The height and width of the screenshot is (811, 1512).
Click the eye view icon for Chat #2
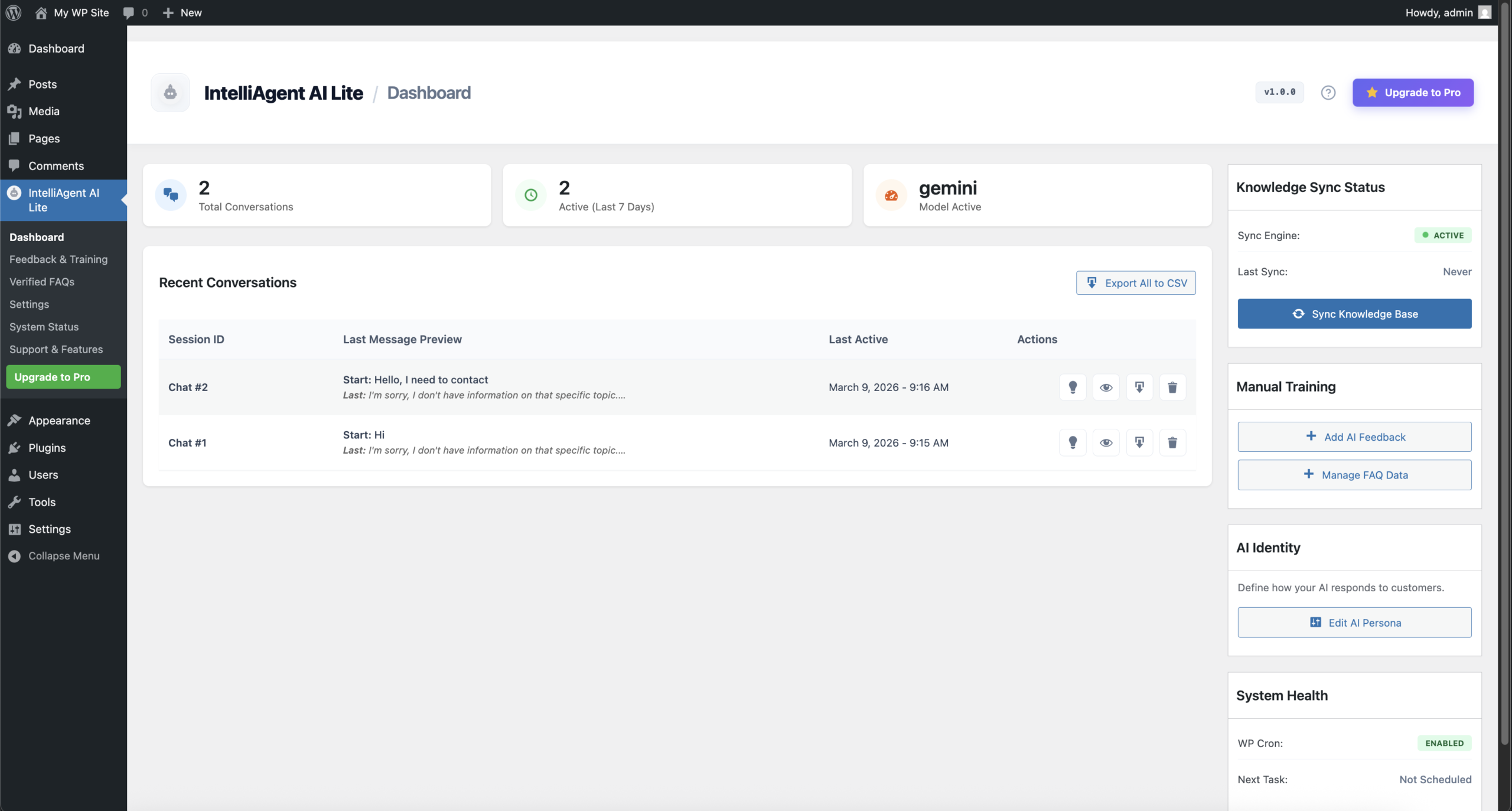[1106, 387]
